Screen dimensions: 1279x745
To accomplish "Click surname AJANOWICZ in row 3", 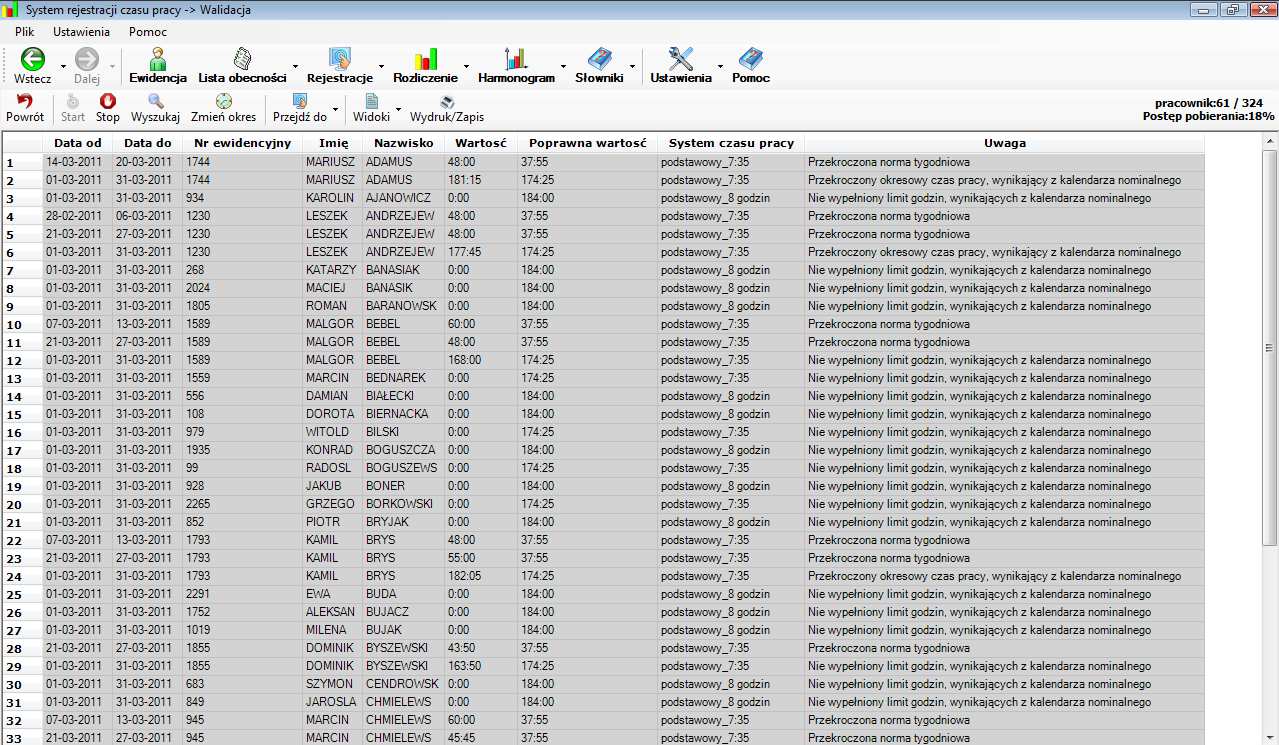I will click(398, 198).
